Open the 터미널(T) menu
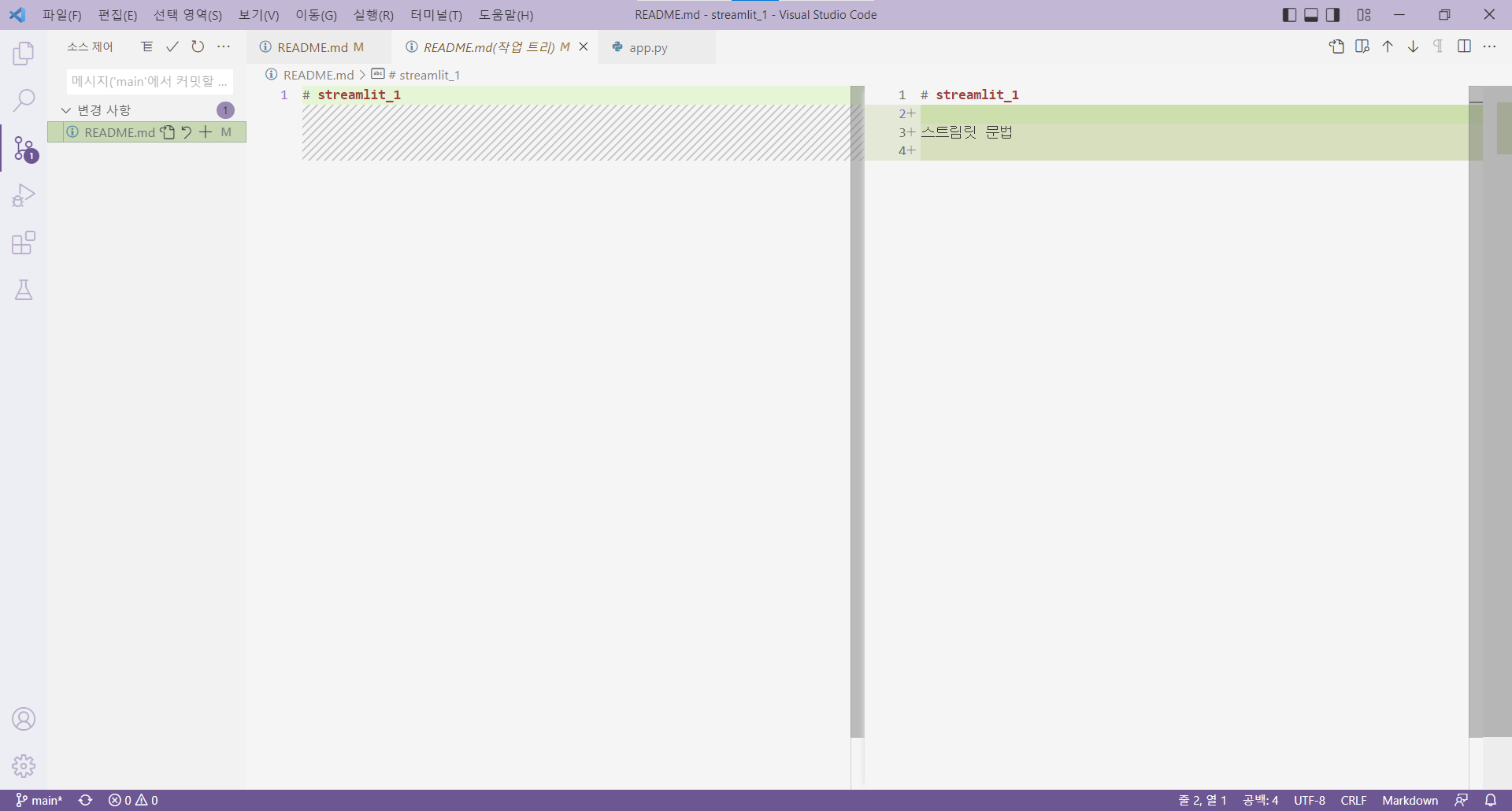Screen dimensions: 1512x811 [436, 15]
